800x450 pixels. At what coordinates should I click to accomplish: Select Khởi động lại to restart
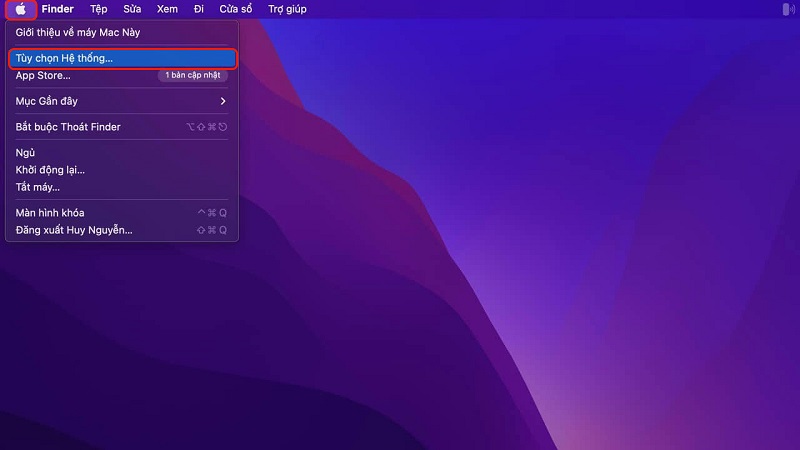point(50,170)
